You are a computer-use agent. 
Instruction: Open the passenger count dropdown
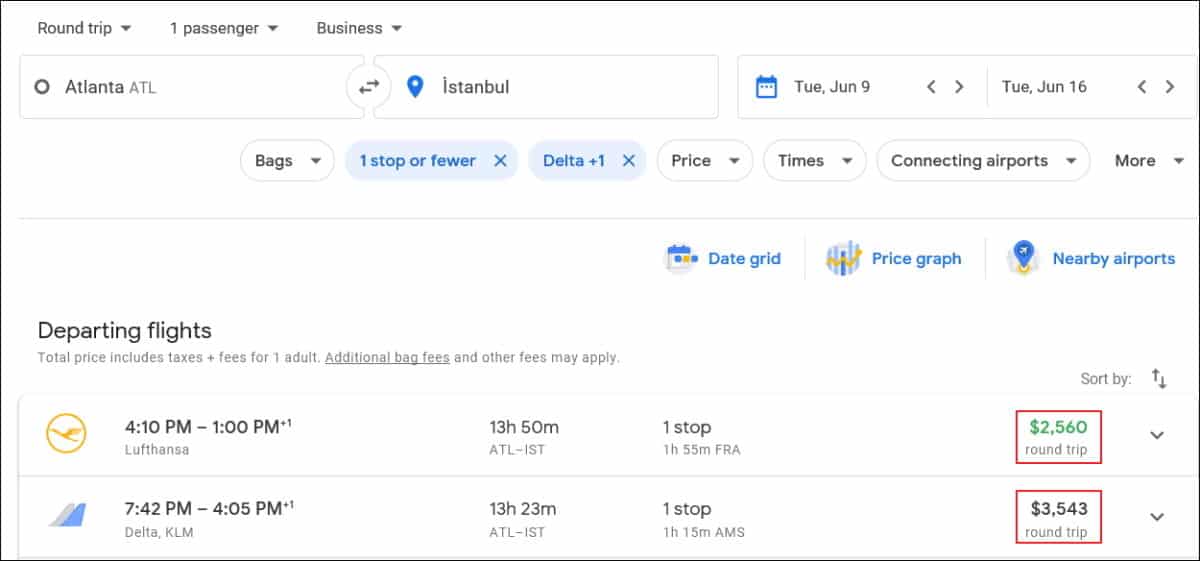point(224,28)
